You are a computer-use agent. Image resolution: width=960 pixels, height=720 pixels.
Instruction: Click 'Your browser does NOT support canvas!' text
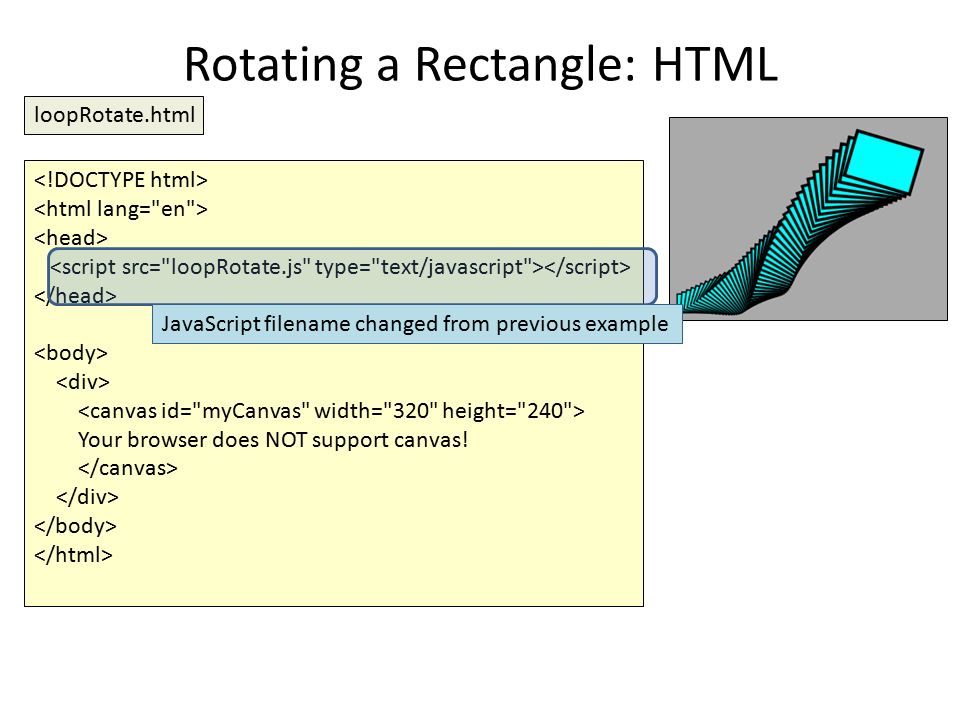pos(273,440)
